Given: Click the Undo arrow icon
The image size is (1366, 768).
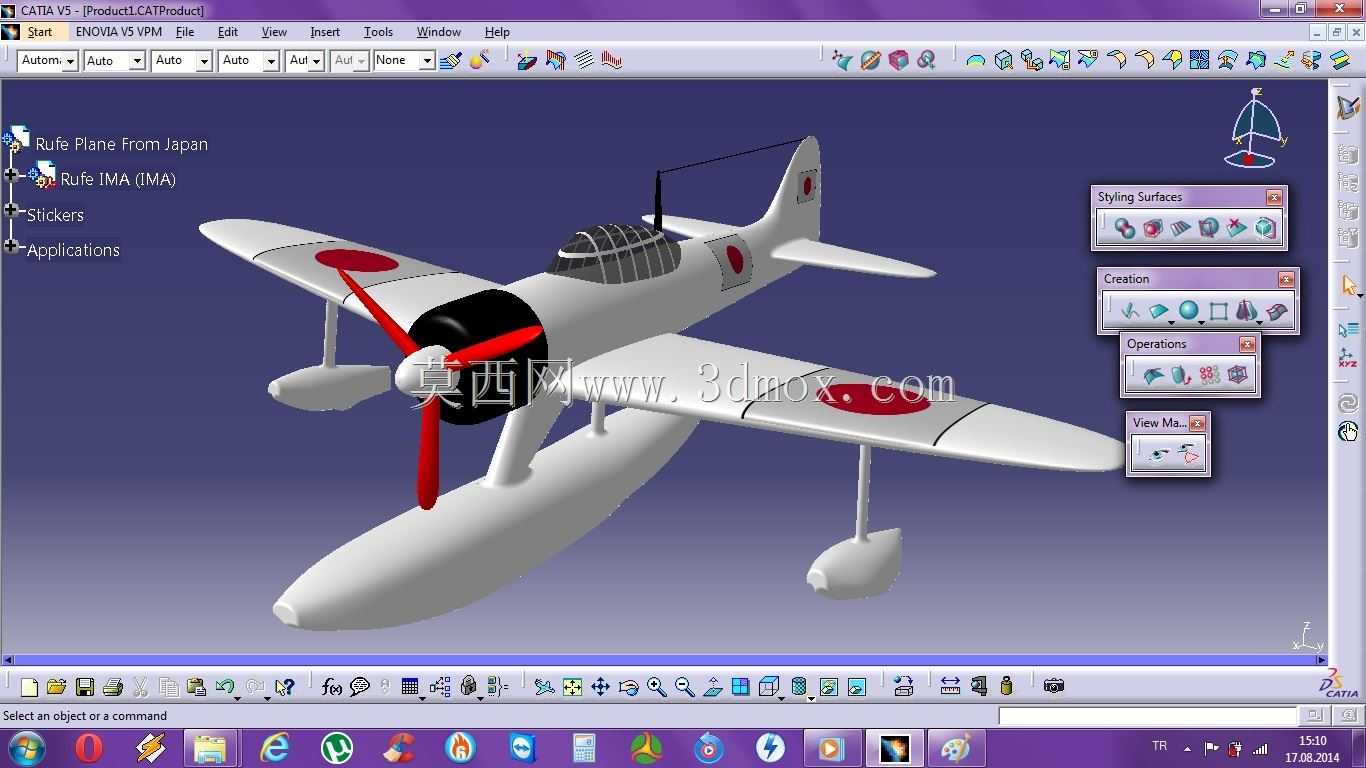Looking at the screenshot, I should (x=225, y=687).
